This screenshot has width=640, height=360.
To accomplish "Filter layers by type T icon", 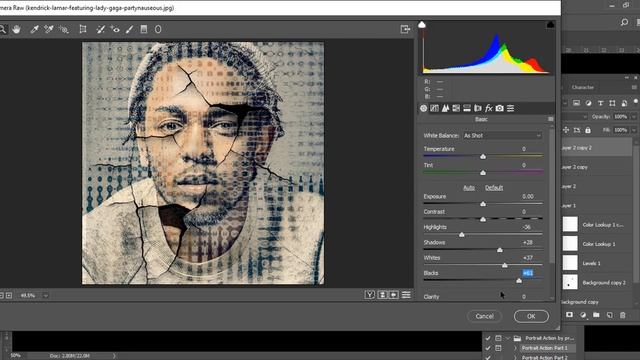I will click(600, 103).
